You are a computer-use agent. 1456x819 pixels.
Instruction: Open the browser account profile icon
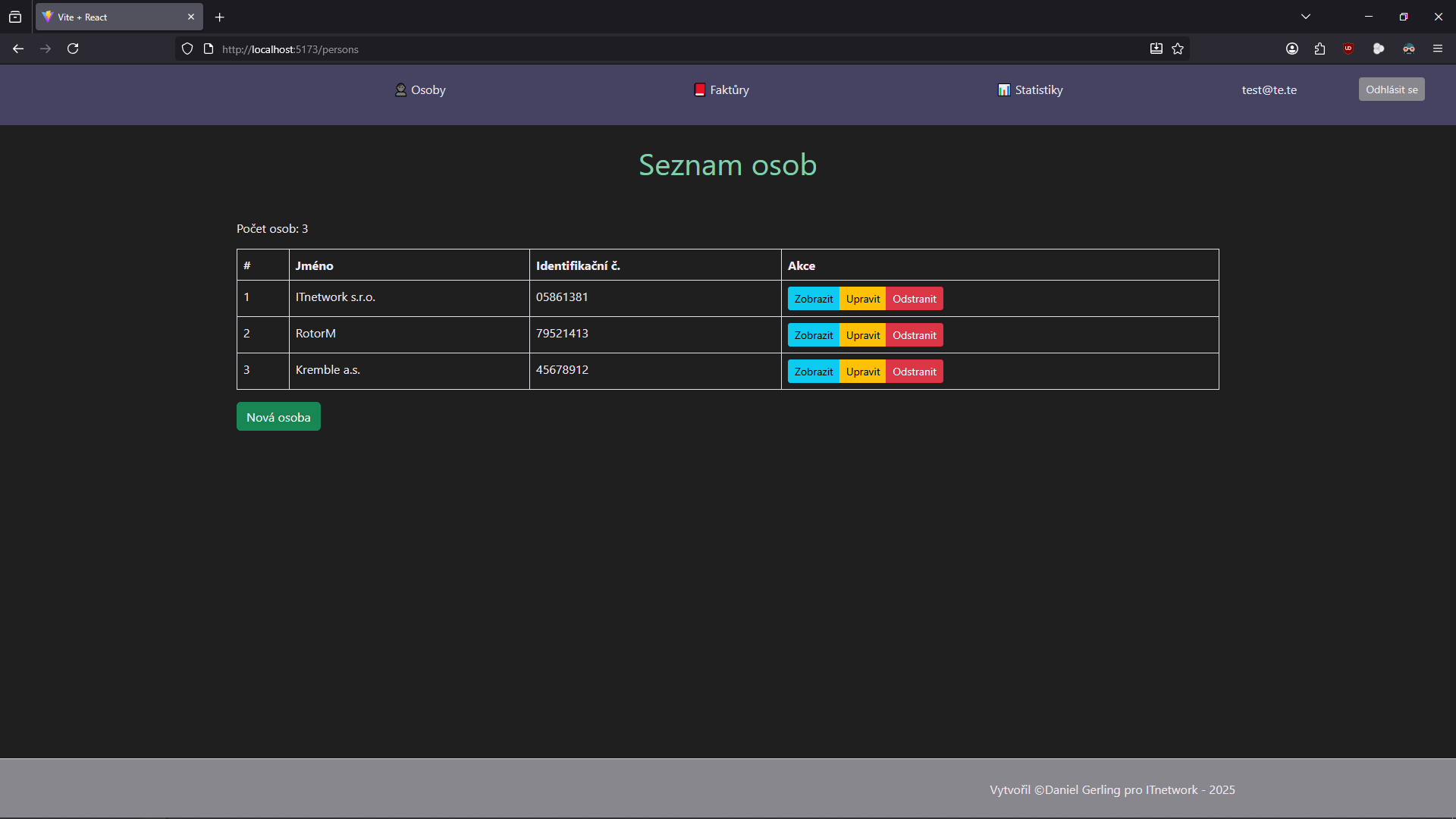click(1292, 49)
